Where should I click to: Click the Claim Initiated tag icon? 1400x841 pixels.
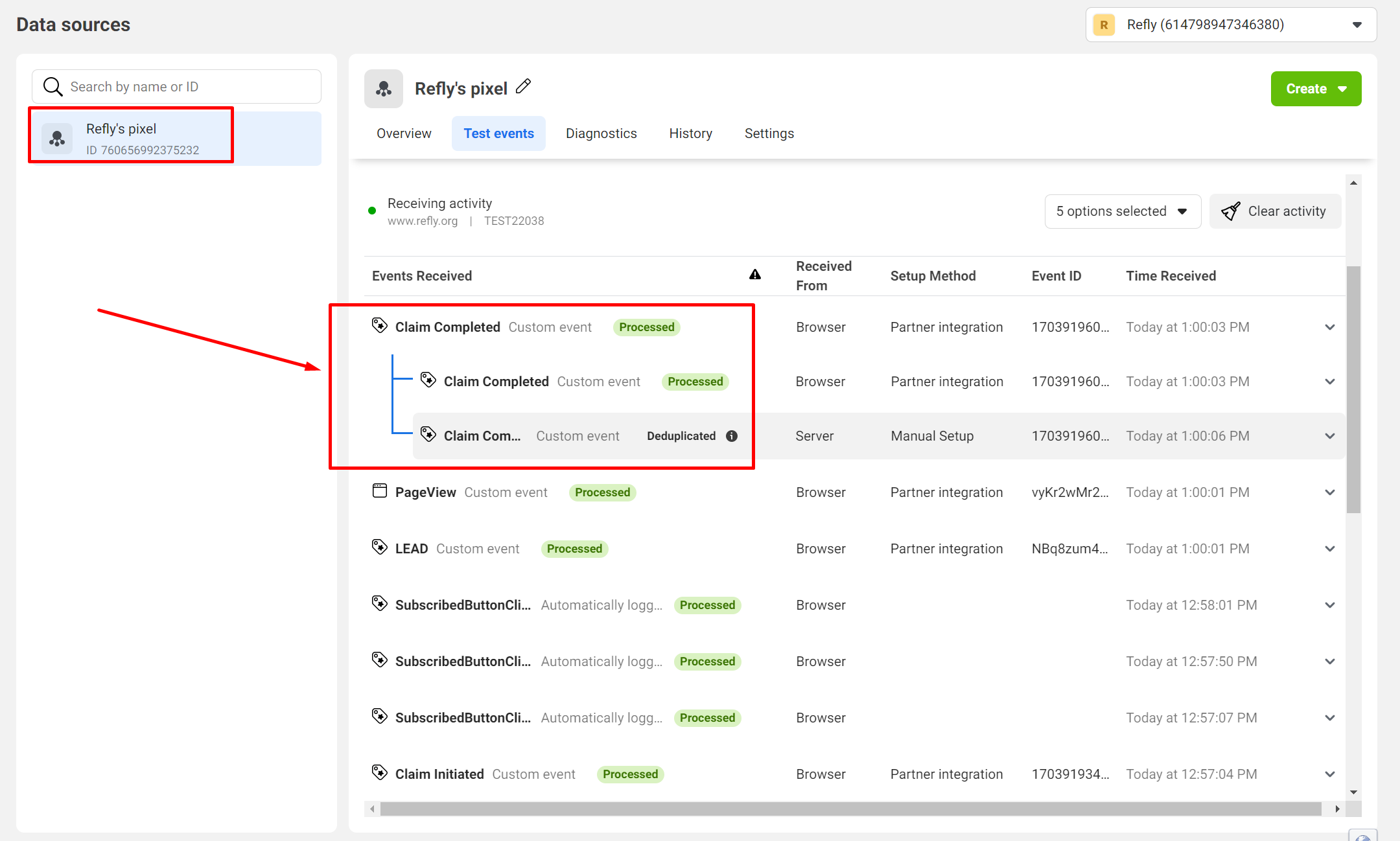[x=380, y=772]
